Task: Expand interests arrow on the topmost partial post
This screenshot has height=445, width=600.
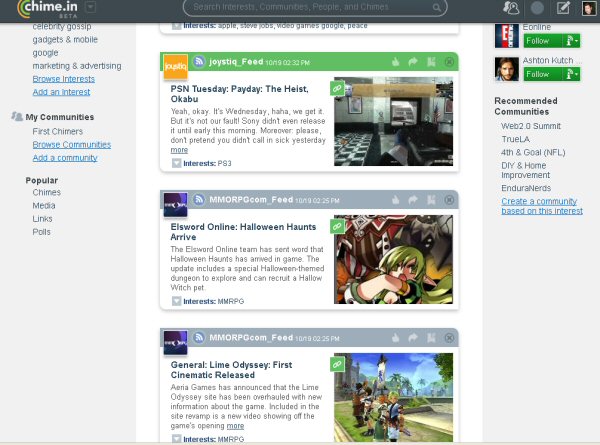Action: point(176,26)
